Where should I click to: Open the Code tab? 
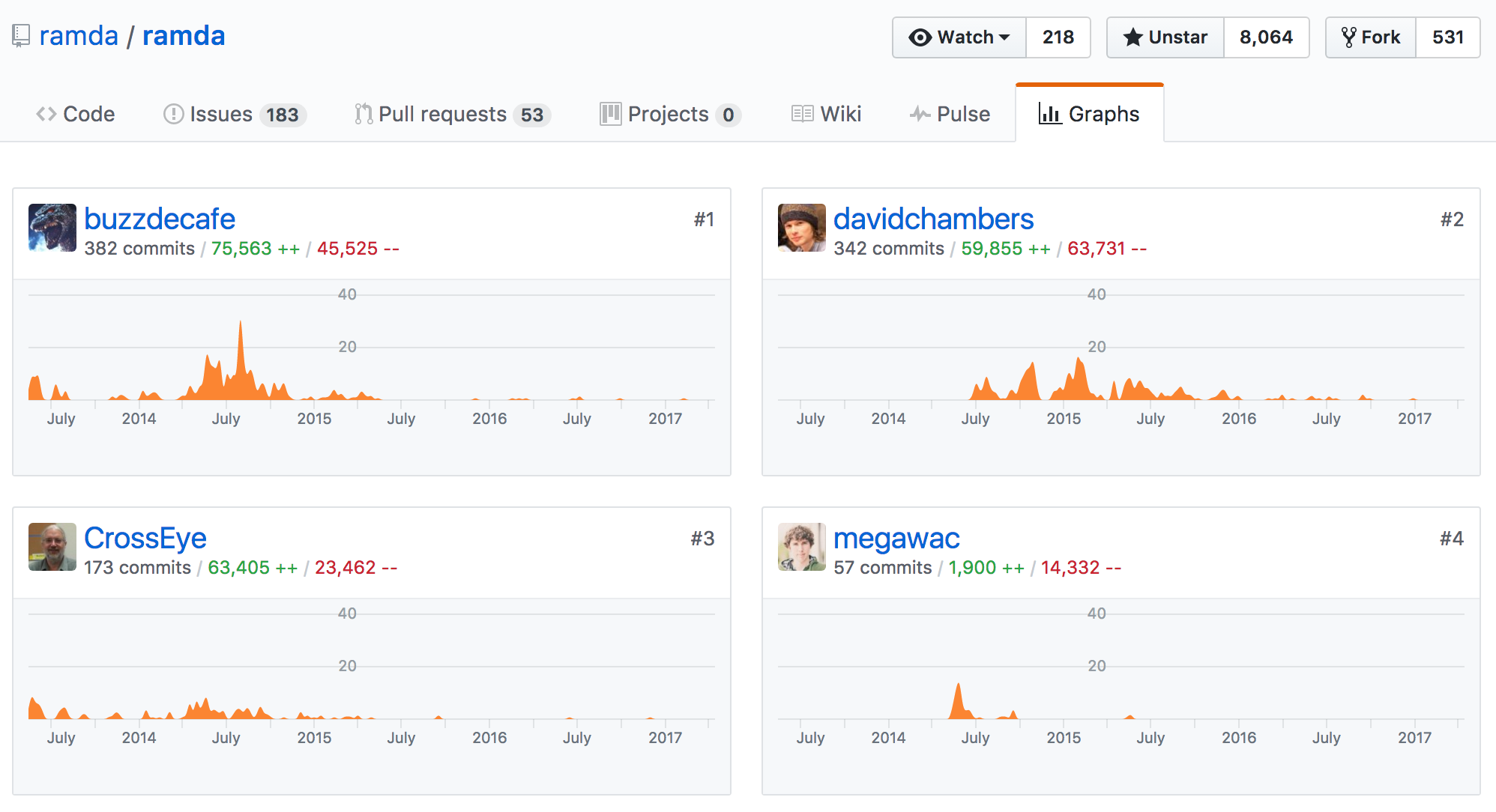tap(76, 114)
